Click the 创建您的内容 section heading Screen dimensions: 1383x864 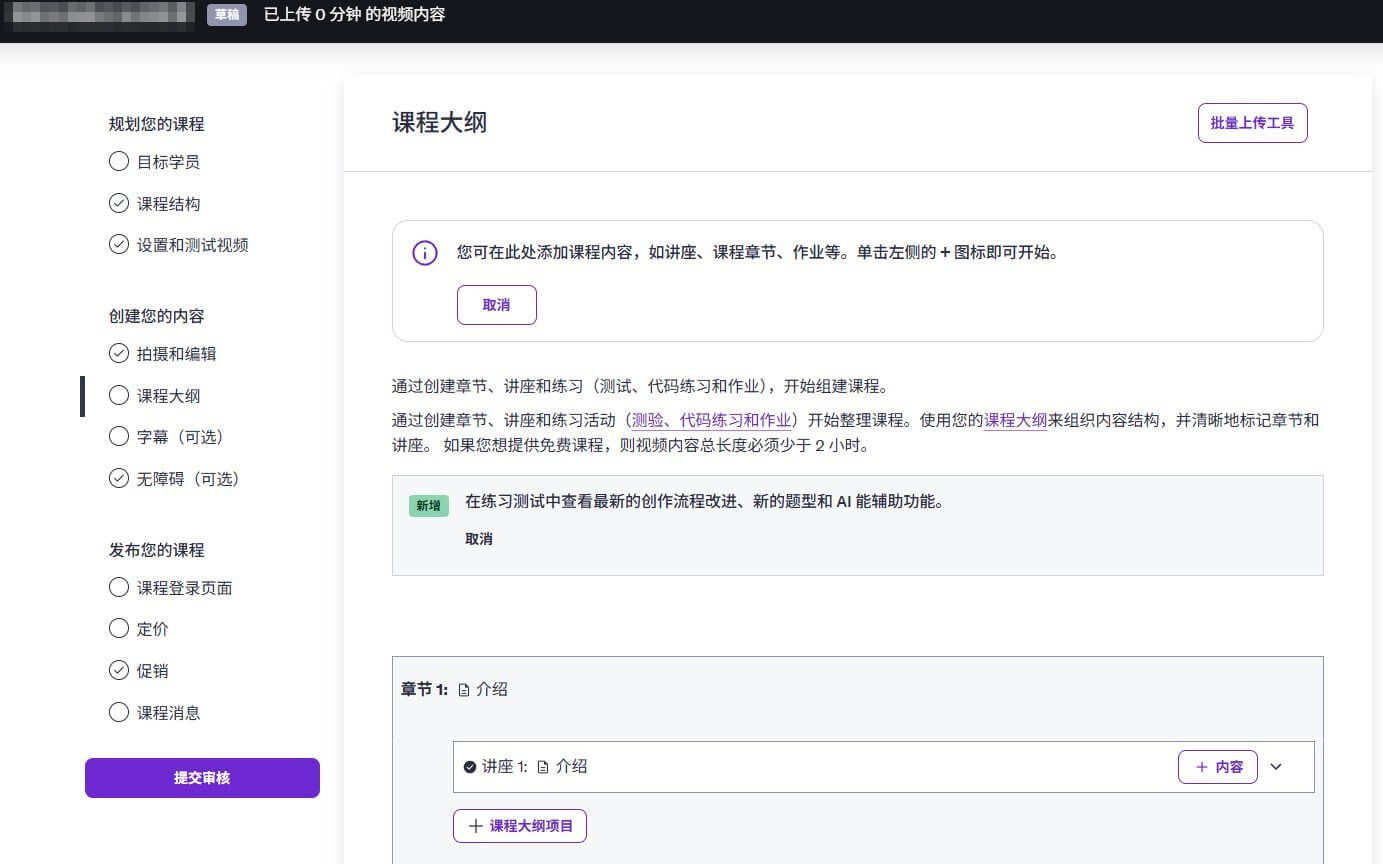pyautogui.click(x=156, y=316)
